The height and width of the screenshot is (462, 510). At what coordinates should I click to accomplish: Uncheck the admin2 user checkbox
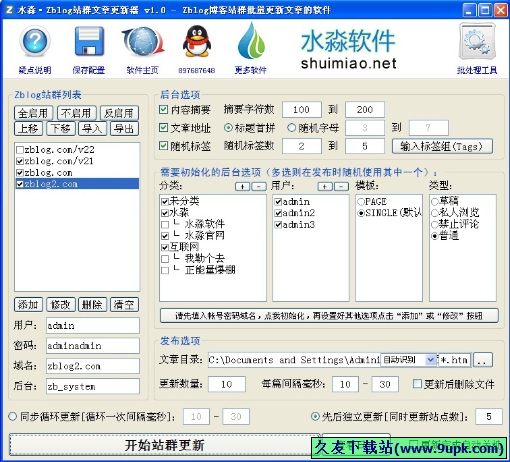tap(278, 213)
